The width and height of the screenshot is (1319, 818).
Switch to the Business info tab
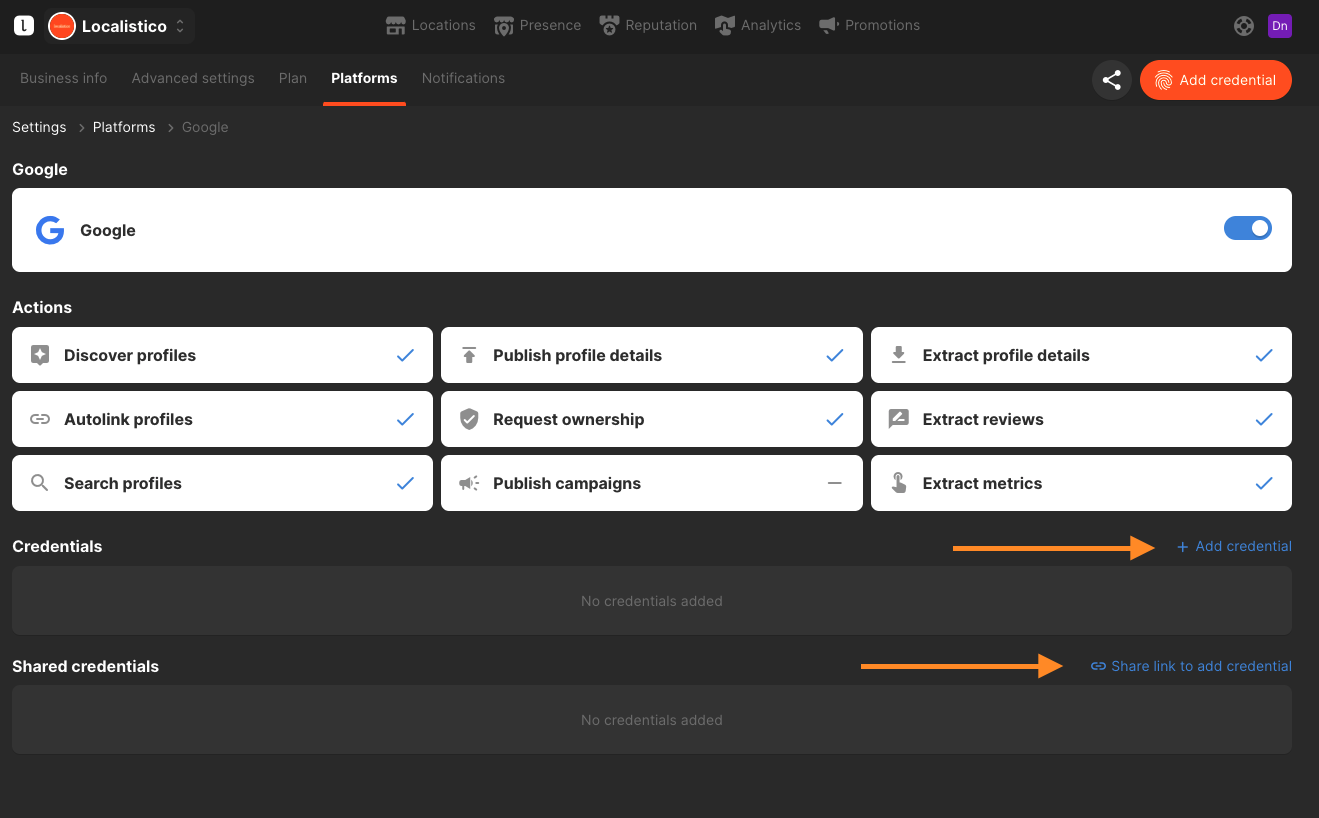point(64,78)
